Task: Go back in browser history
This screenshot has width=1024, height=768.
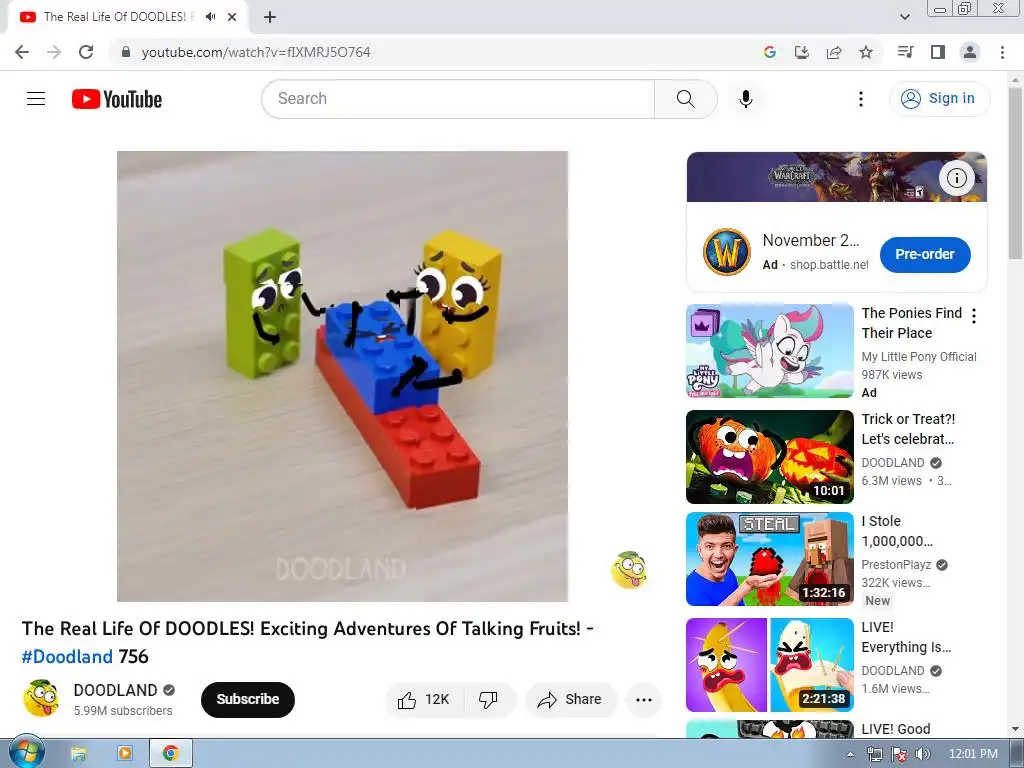Action: (x=22, y=52)
